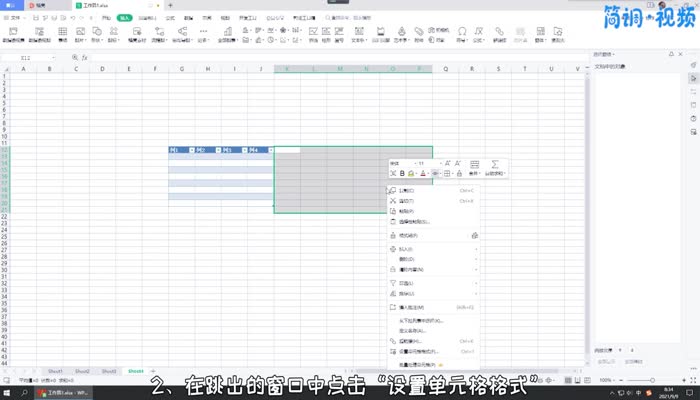This screenshot has height=400, width=700.
Task: Open the Windows Start menu
Action: 7,393
